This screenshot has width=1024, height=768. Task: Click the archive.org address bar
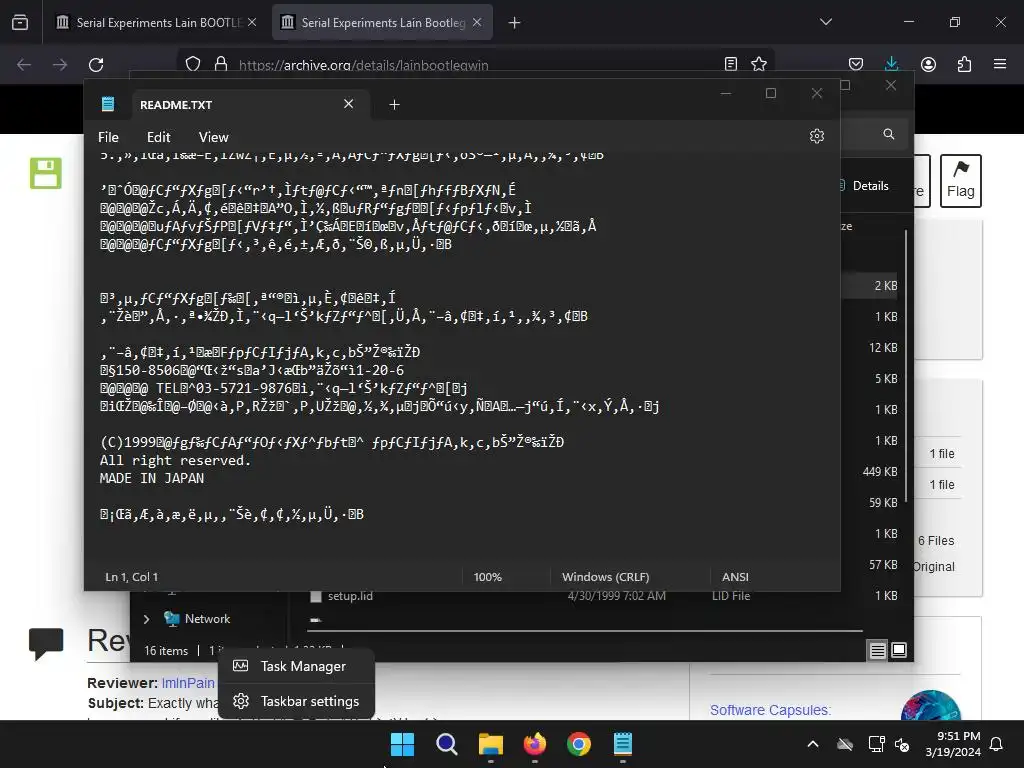pos(477,65)
